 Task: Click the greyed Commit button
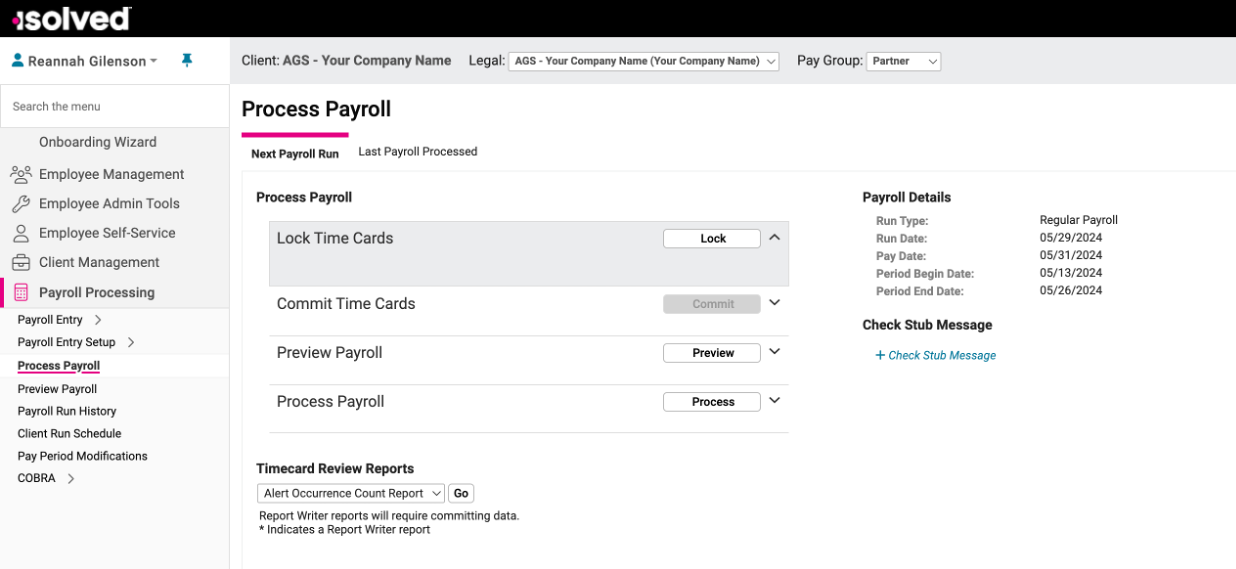(712, 304)
